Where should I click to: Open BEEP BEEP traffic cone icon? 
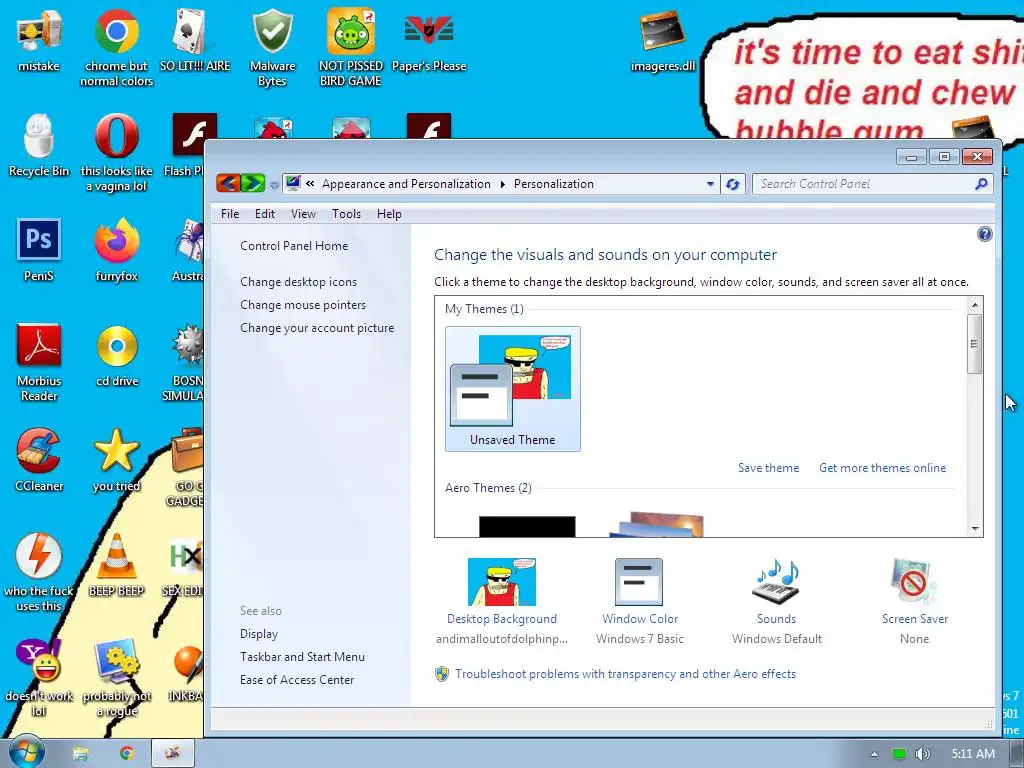click(116, 564)
